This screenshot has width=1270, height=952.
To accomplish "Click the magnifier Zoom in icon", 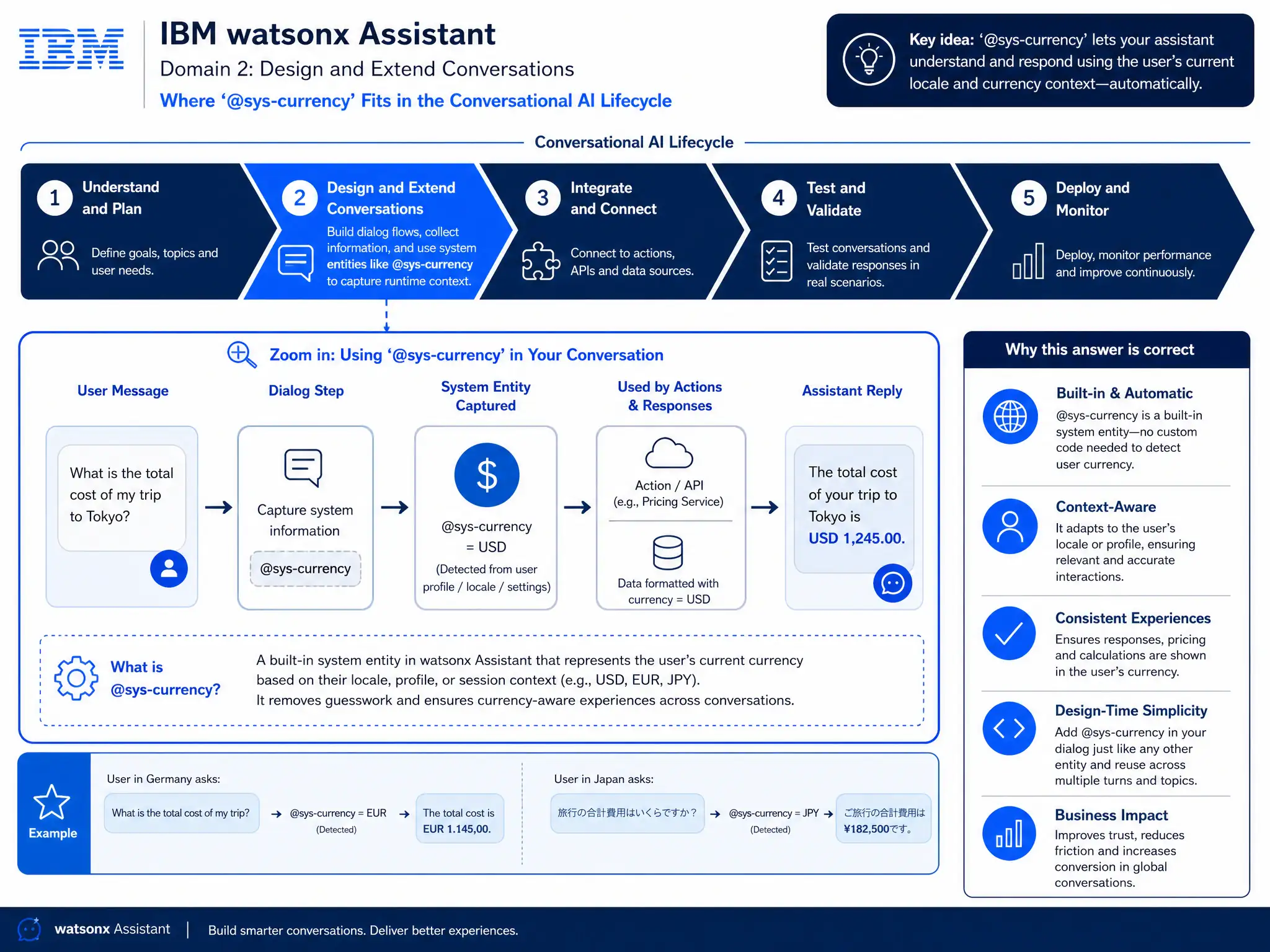I will click(242, 355).
